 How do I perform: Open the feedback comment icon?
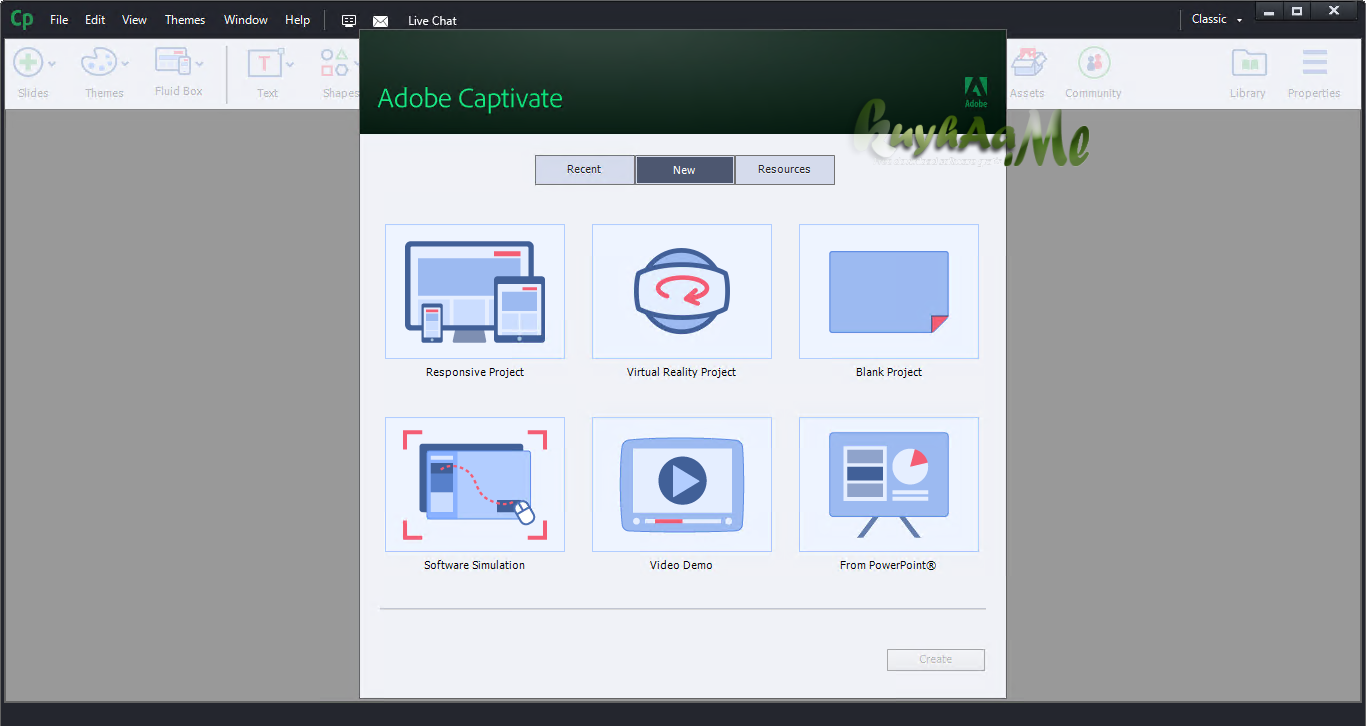coord(349,20)
